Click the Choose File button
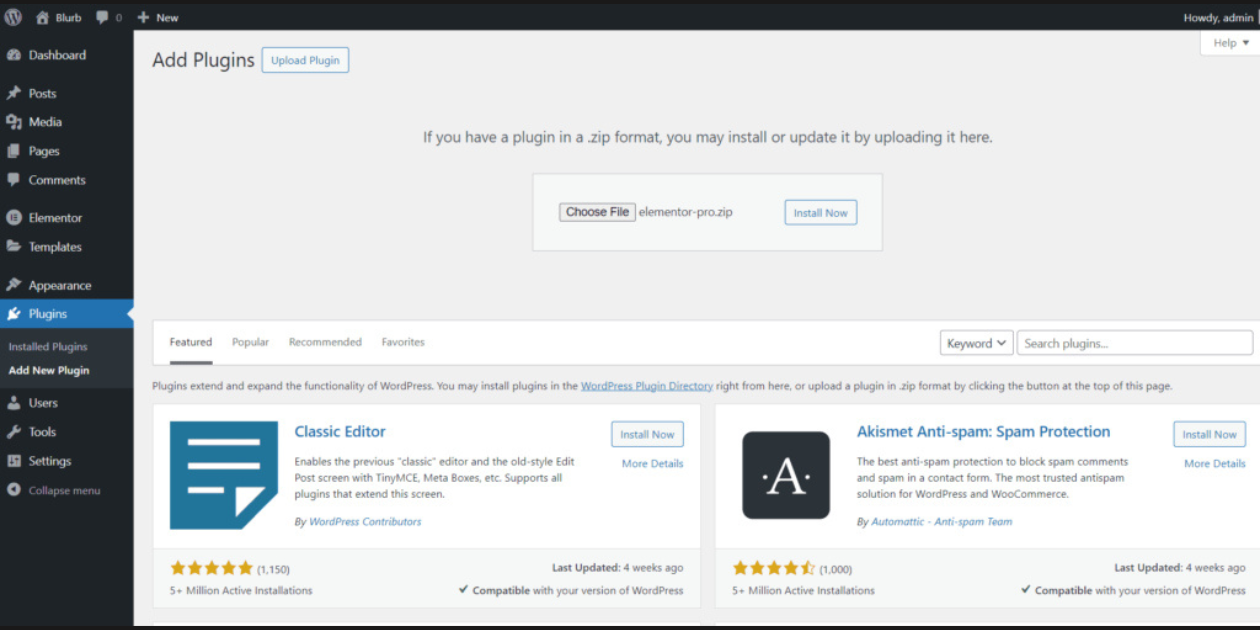Image resolution: width=1260 pixels, height=630 pixels. coord(597,212)
